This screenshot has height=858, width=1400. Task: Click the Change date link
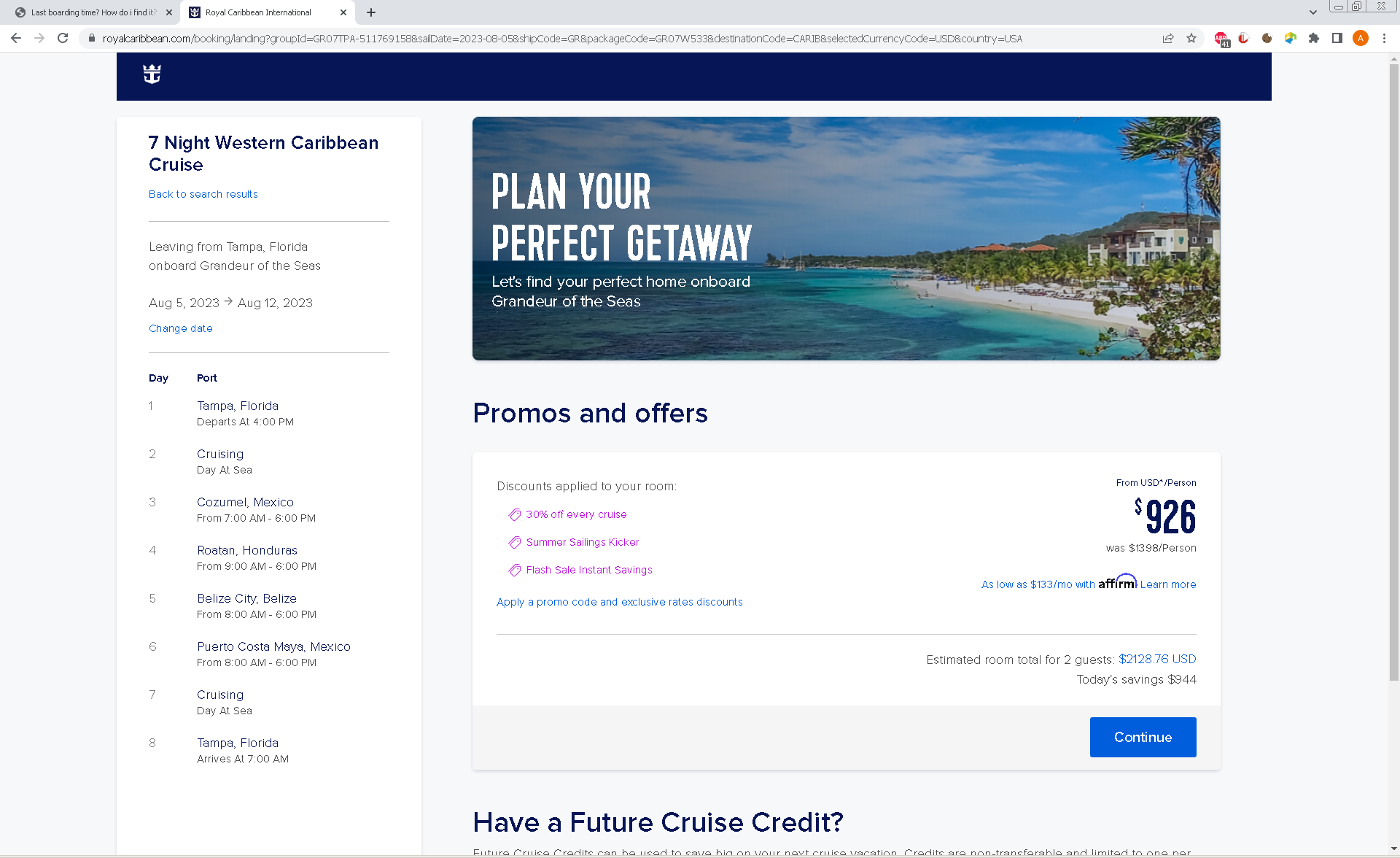pyautogui.click(x=181, y=328)
